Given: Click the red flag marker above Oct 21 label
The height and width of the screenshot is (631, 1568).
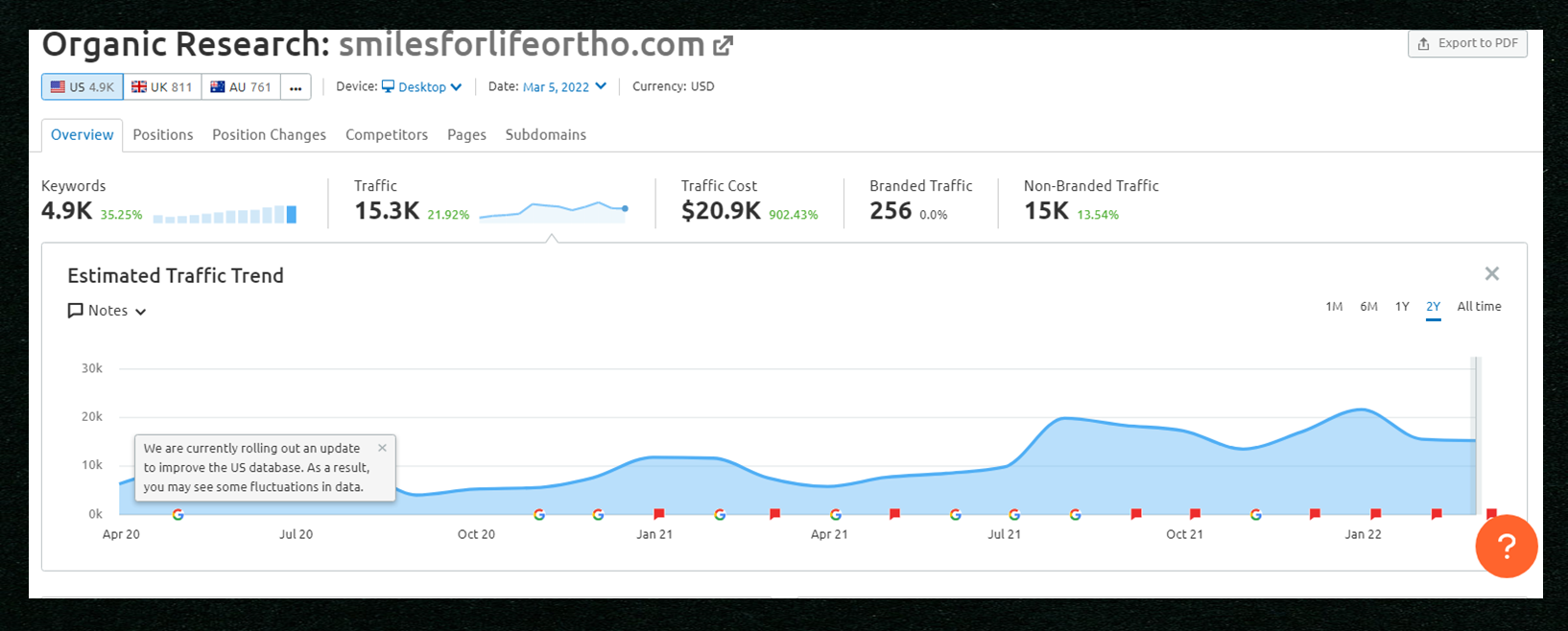Looking at the screenshot, I should (x=1195, y=514).
